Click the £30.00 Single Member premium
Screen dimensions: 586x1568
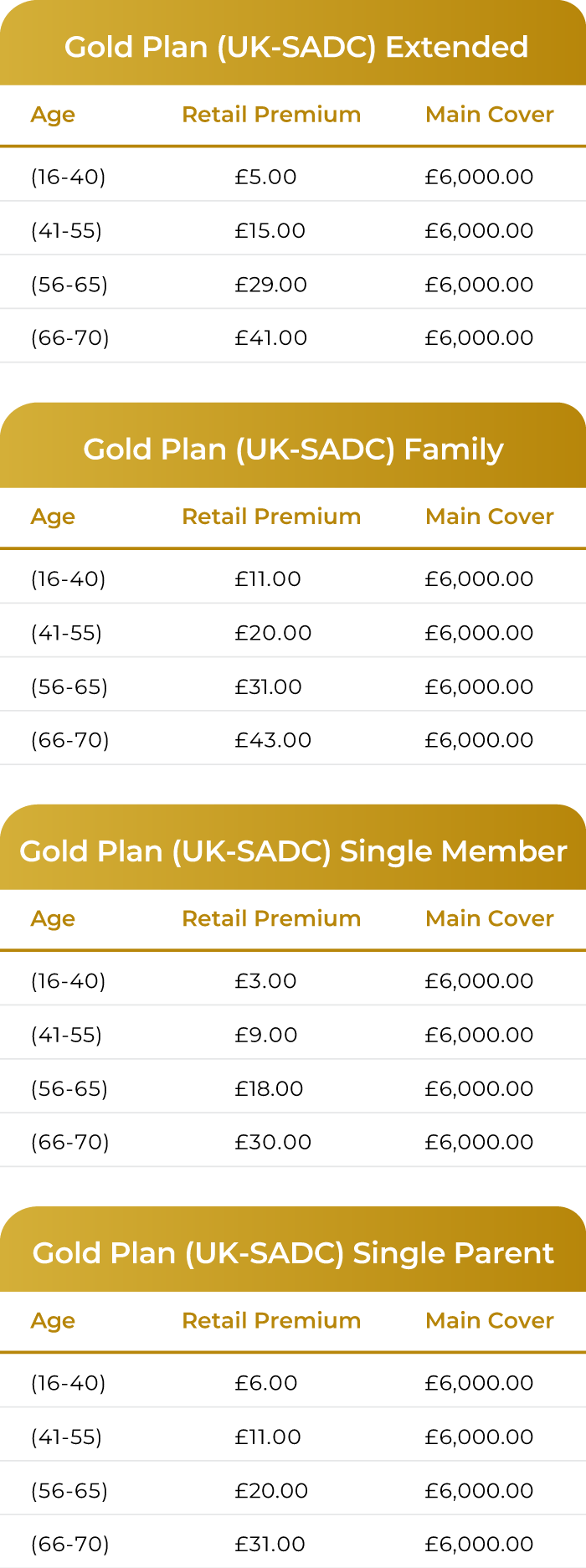(273, 1142)
